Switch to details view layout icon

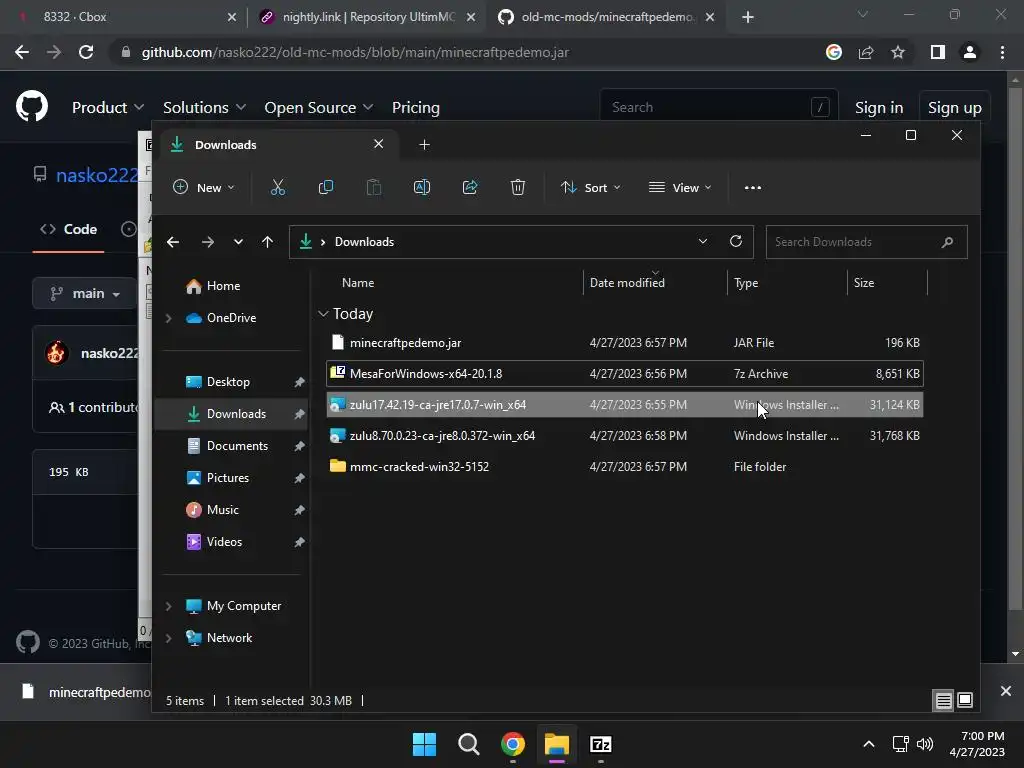point(944,701)
